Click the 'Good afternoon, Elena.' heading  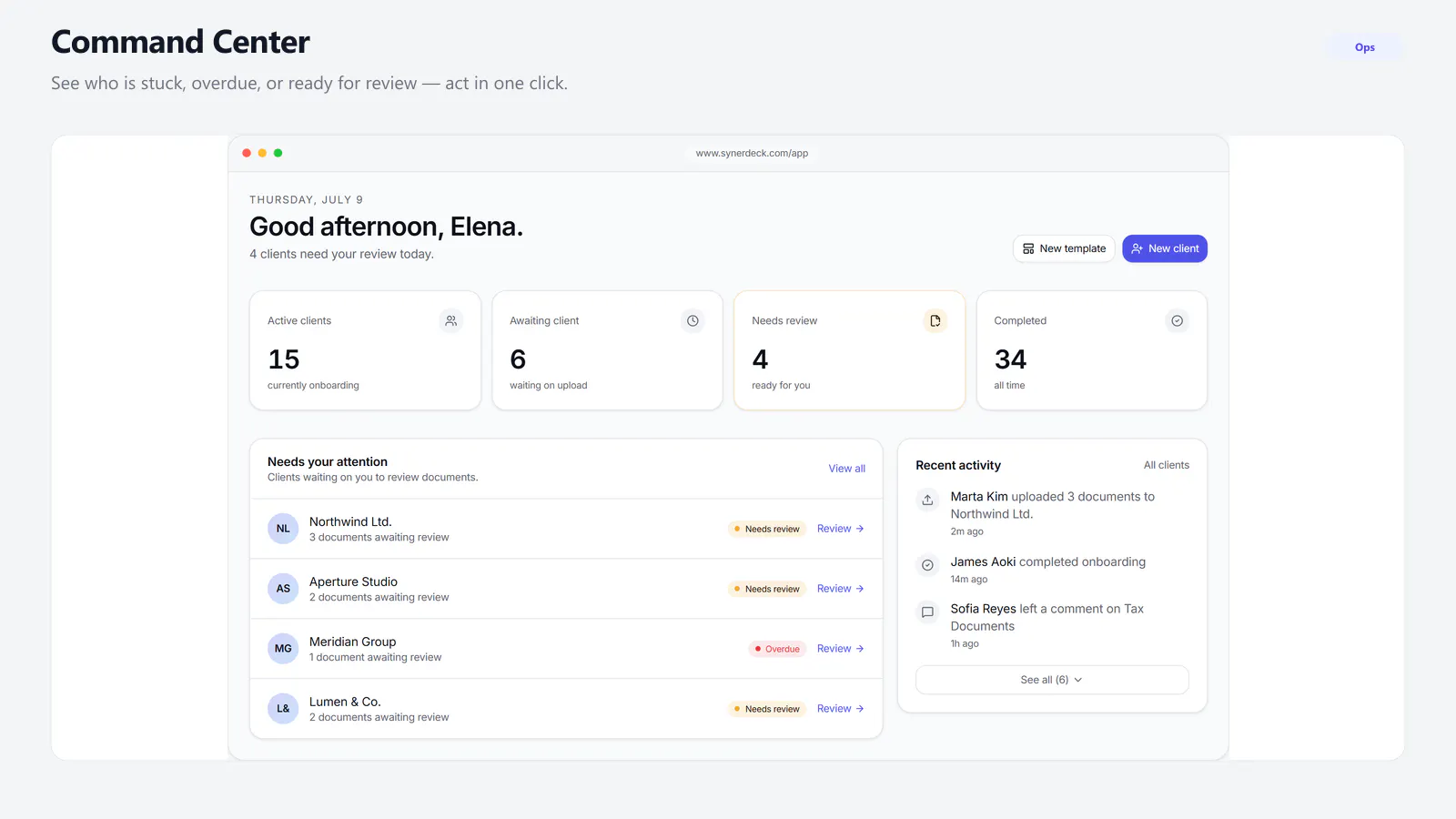(x=386, y=227)
